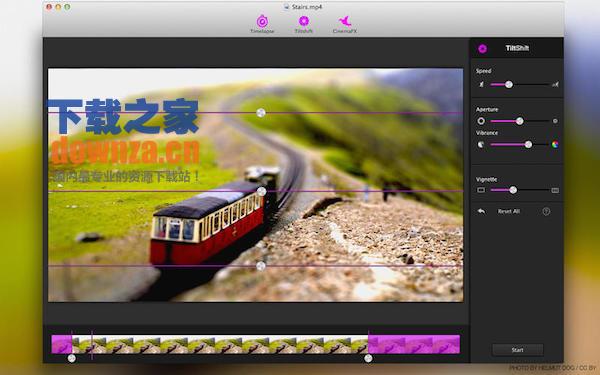600x375 pixels.
Task: Grab the middle focus line handle in preview
Action: coord(261,191)
